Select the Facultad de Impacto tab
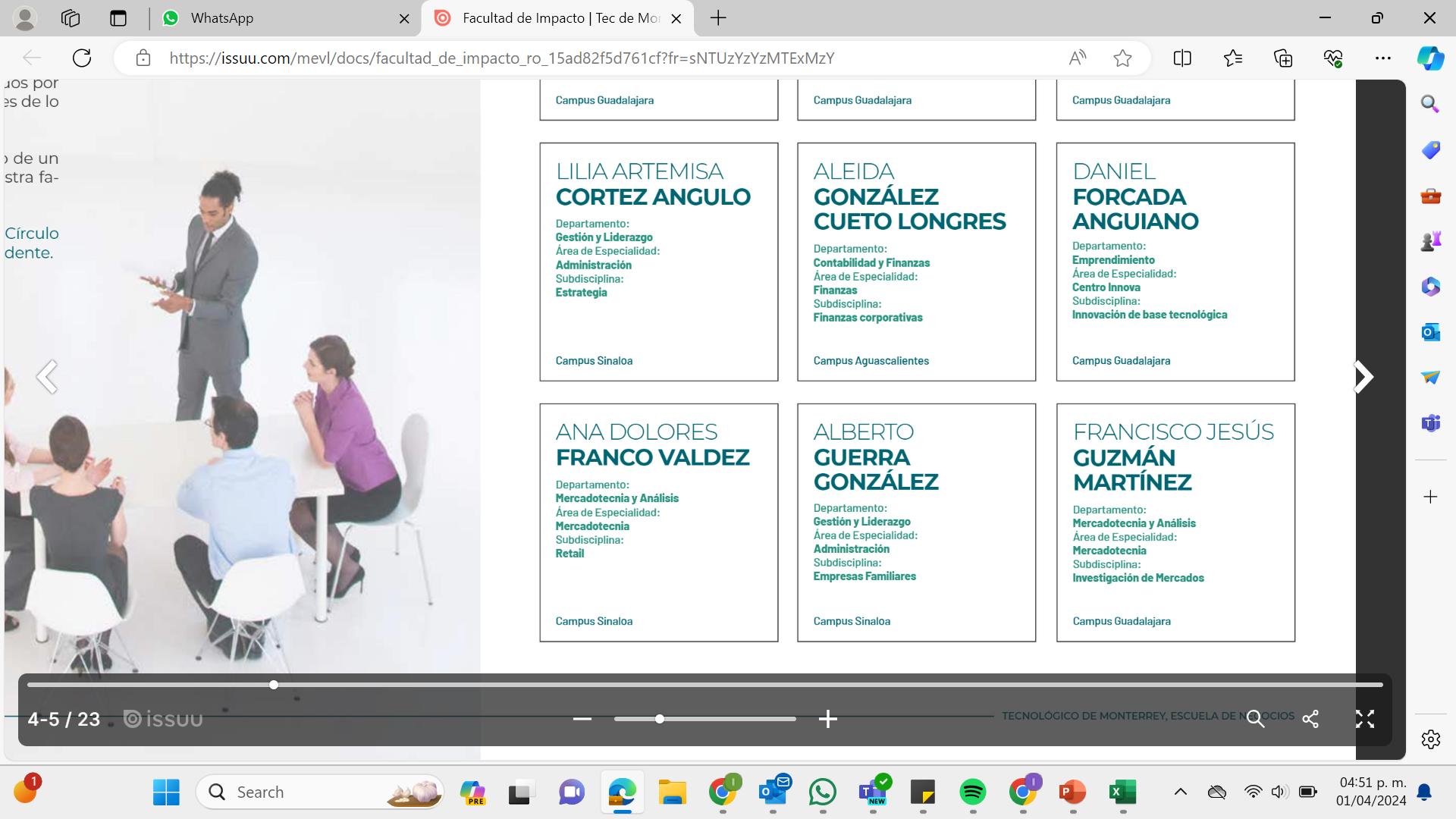Screen dimensions: 1456x819 click(557, 18)
